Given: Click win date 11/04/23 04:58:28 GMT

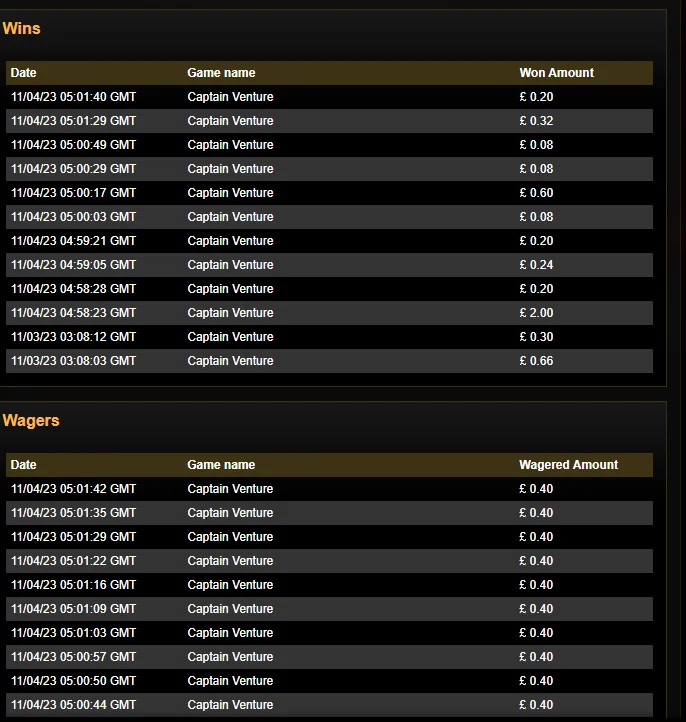Looking at the screenshot, I should point(74,289).
